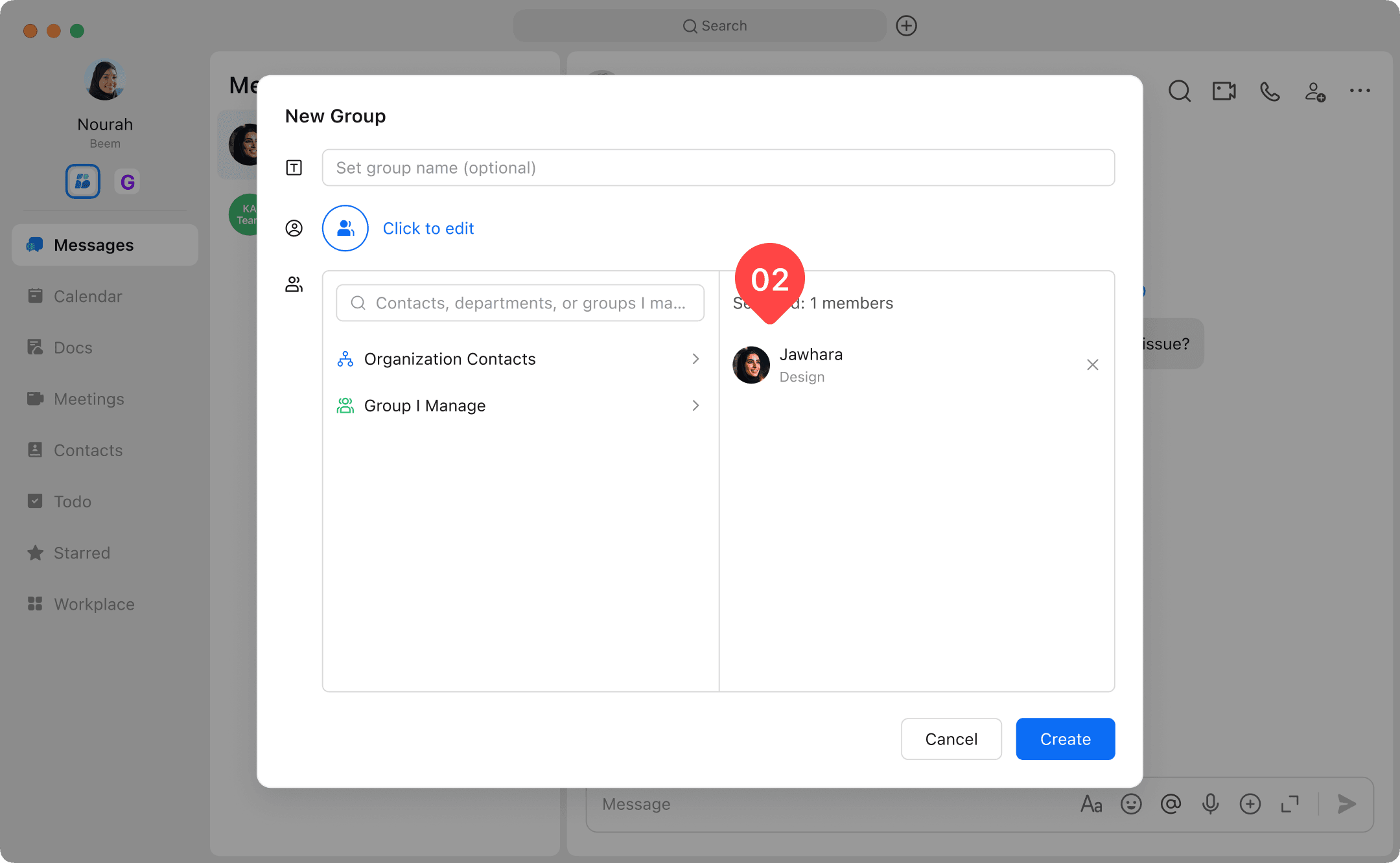Start a video call from chat header
This screenshot has width=1400, height=863.
[1224, 91]
